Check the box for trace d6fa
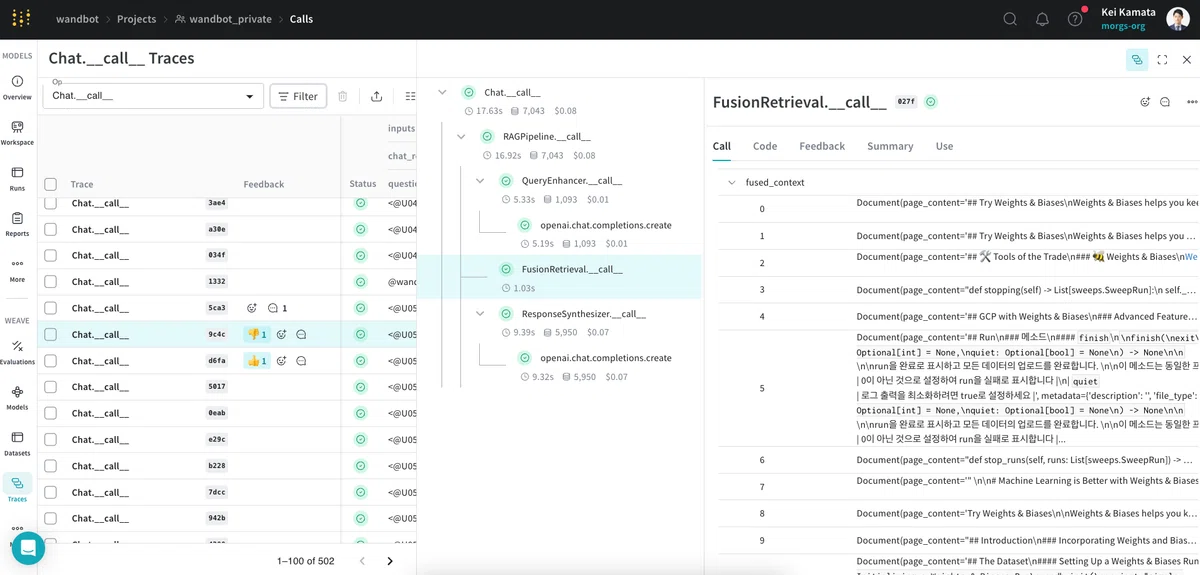The height and width of the screenshot is (575, 1200). 51,361
